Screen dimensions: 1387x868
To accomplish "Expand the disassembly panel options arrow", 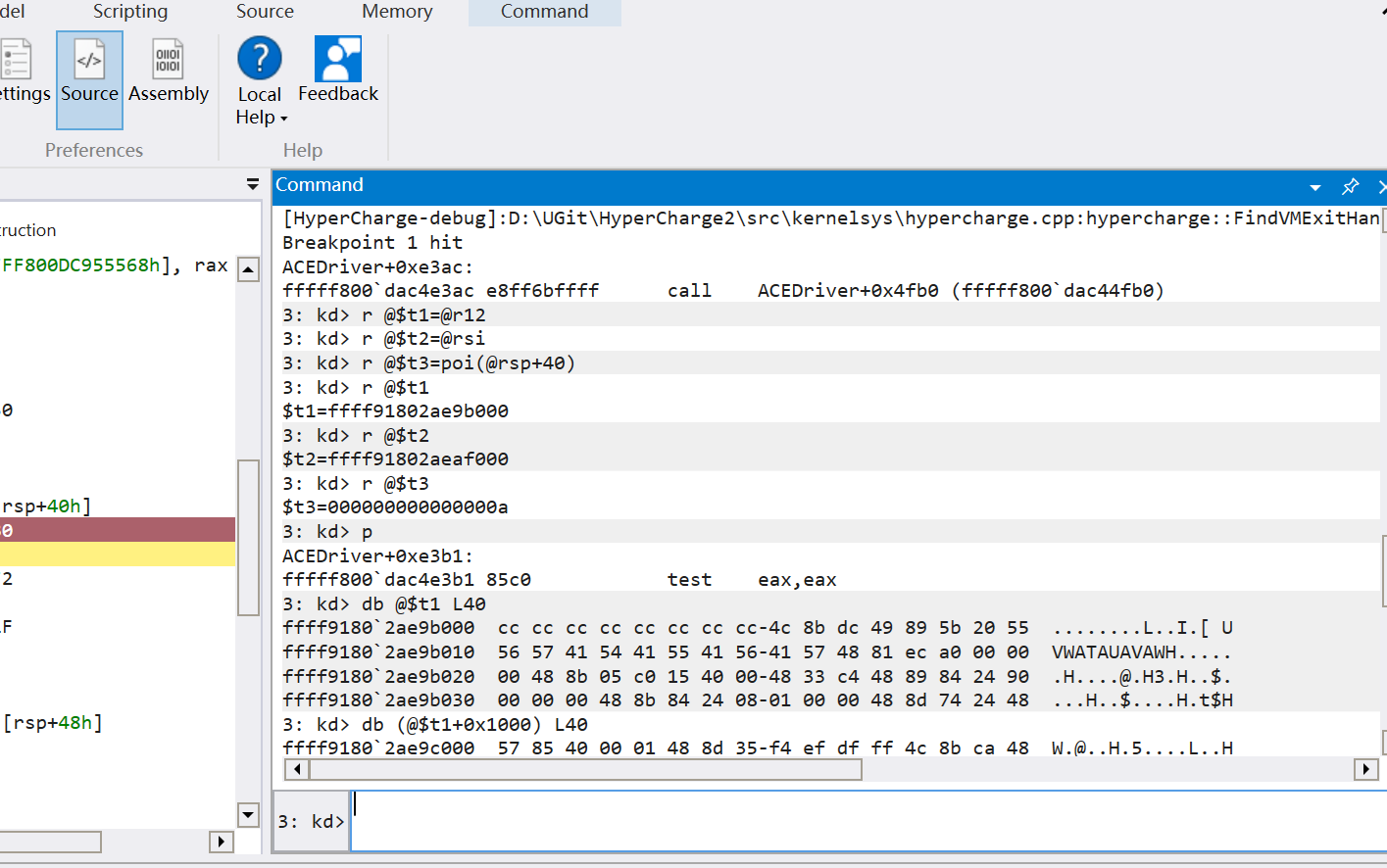I will pyautogui.click(x=252, y=184).
